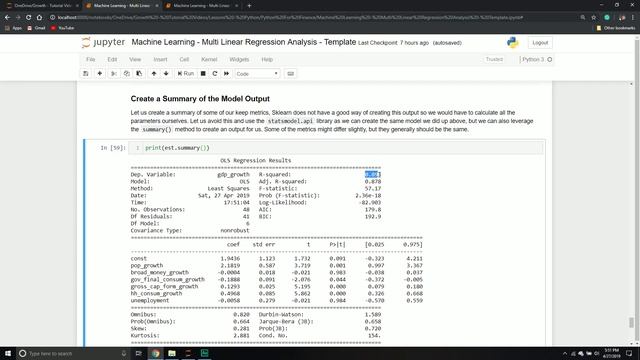Open the Windows Start menu

click(x=8, y=353)
